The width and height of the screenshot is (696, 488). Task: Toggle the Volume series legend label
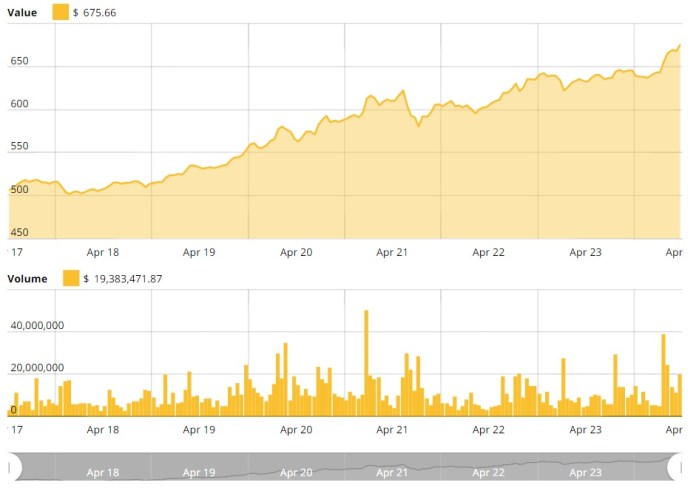tap(28, 278)
